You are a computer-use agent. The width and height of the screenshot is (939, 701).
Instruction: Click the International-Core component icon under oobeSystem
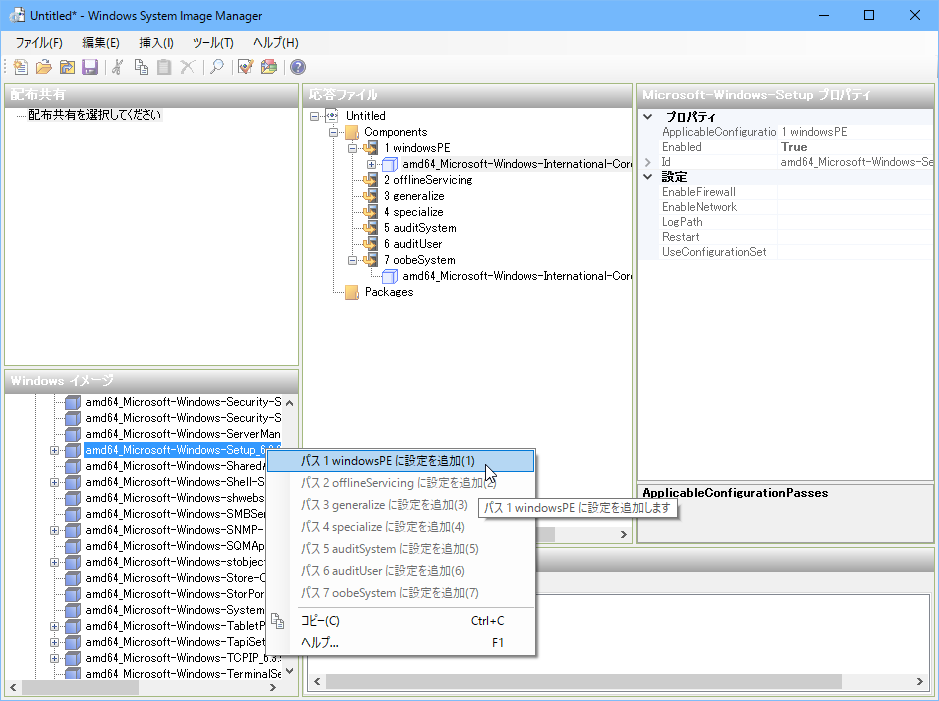(390, 276)
